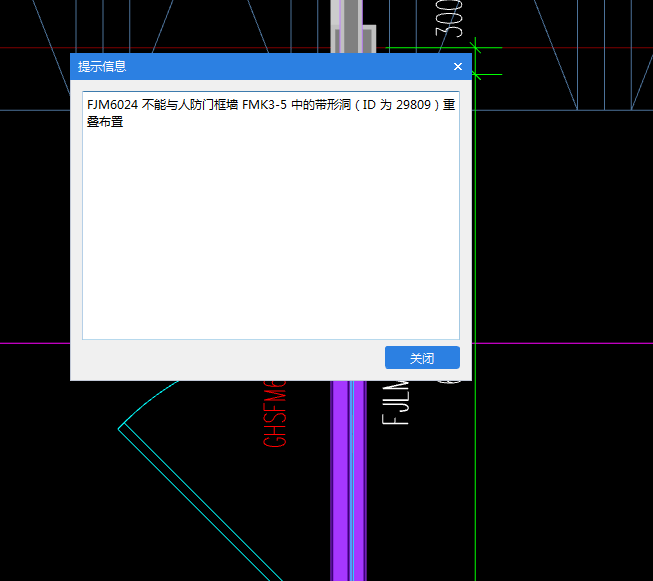Viewport: 653px width, 581px height.
Task: Select the red GHSFM label in the drawing
Action: click(275, 414)
